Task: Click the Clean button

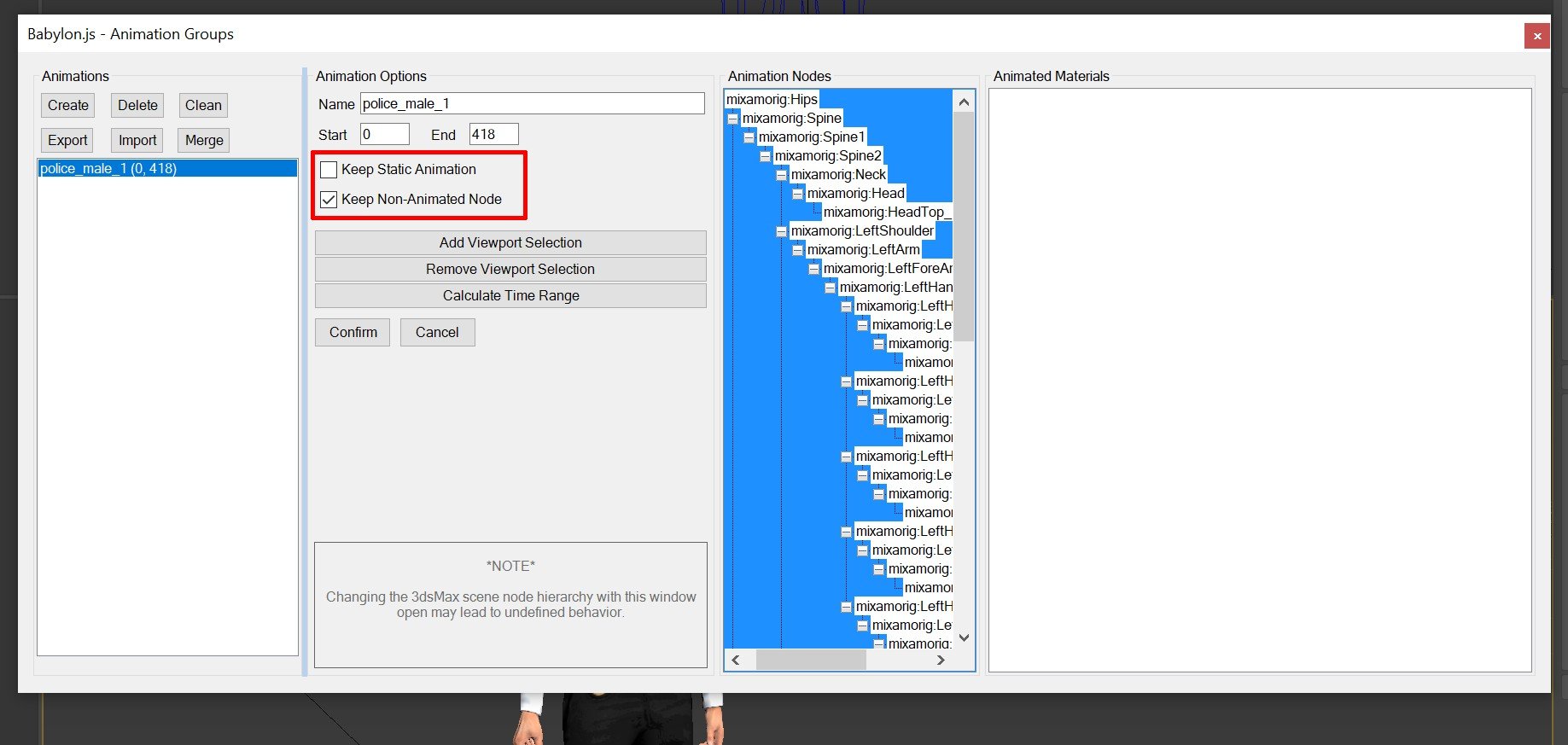Action: (x=203, y=105)
